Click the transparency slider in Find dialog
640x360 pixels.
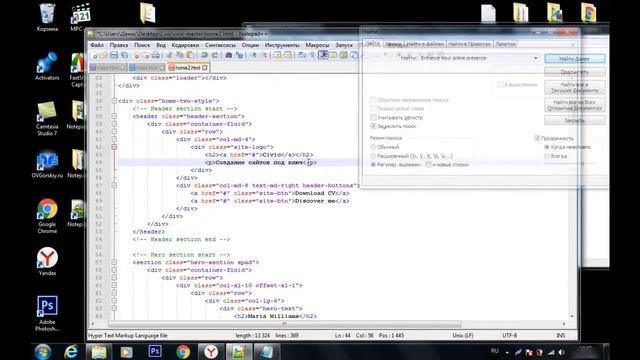pos(571,164)
